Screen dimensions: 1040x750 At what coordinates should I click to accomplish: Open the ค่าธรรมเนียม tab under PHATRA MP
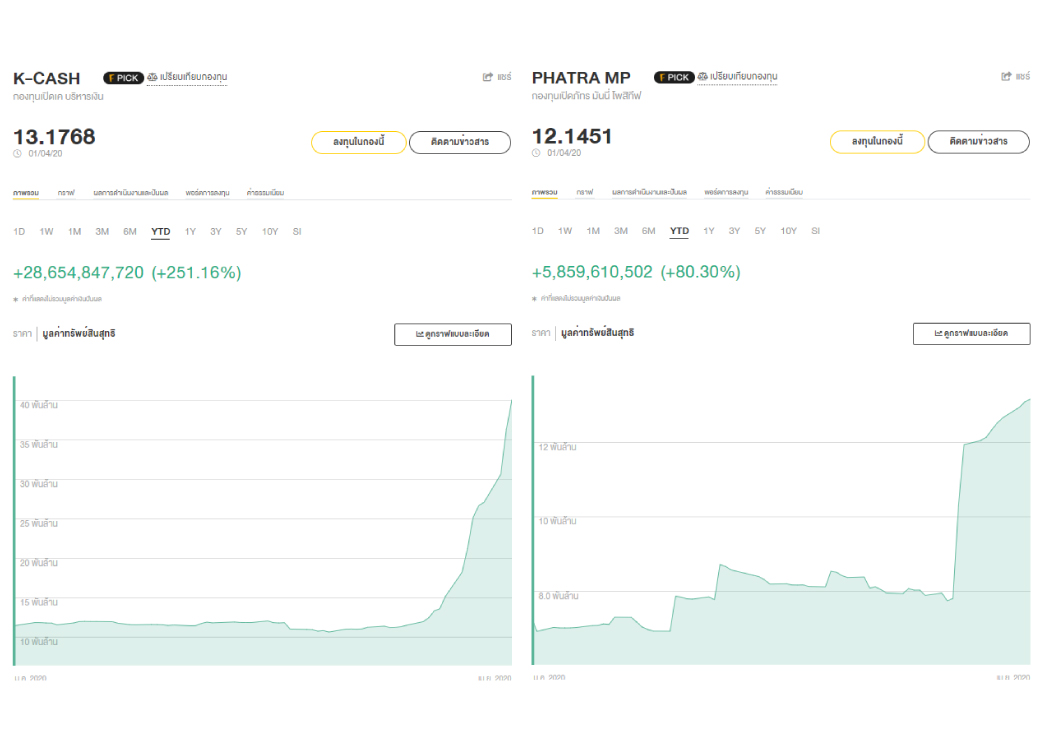click(784, 192)
